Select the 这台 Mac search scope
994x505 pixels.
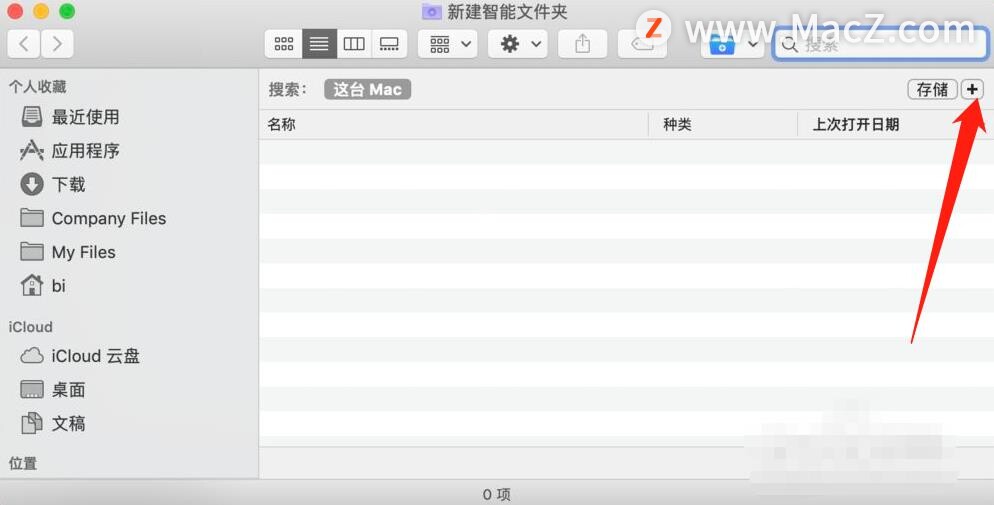(368, 89)
